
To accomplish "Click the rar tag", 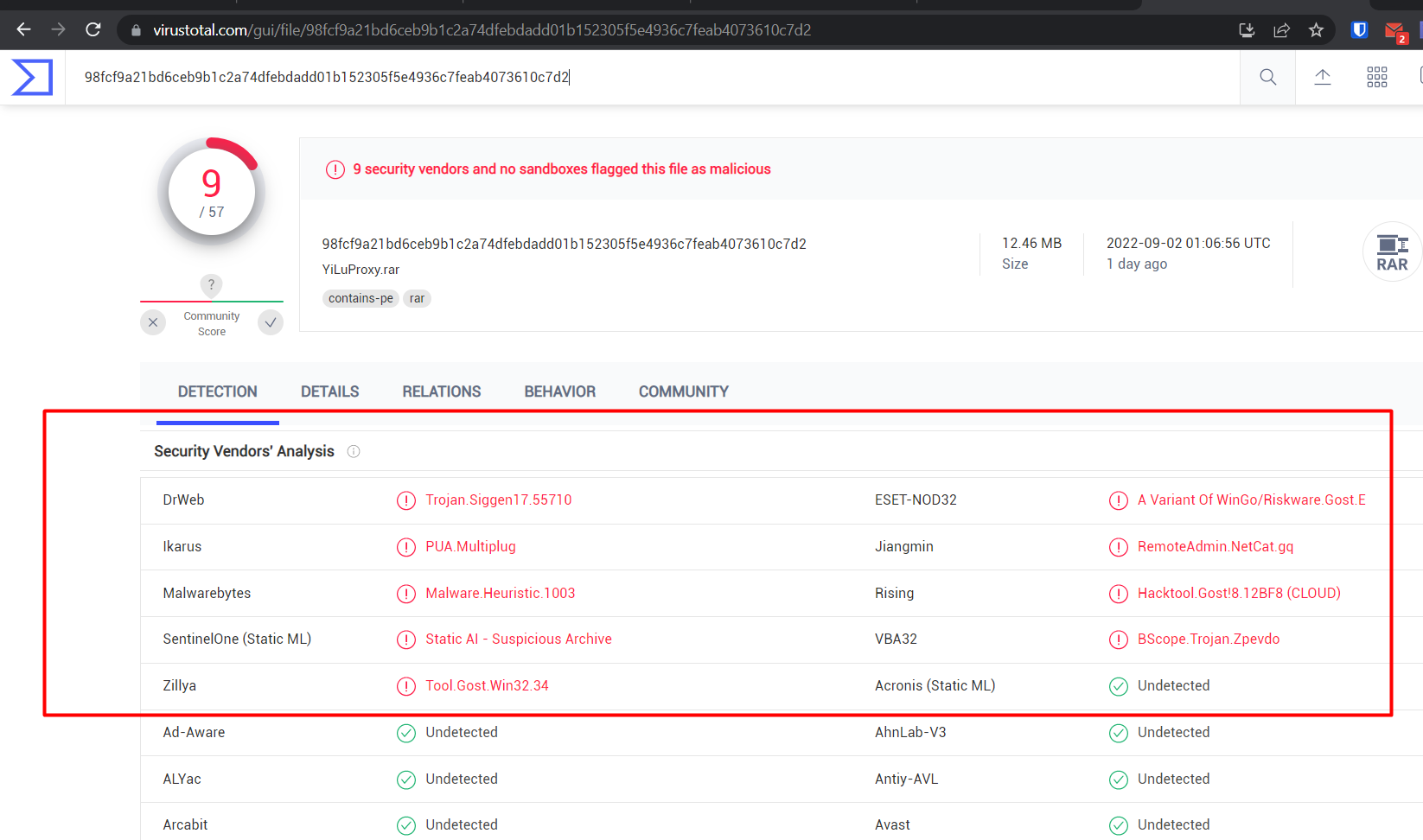I will tap(417, 298).
